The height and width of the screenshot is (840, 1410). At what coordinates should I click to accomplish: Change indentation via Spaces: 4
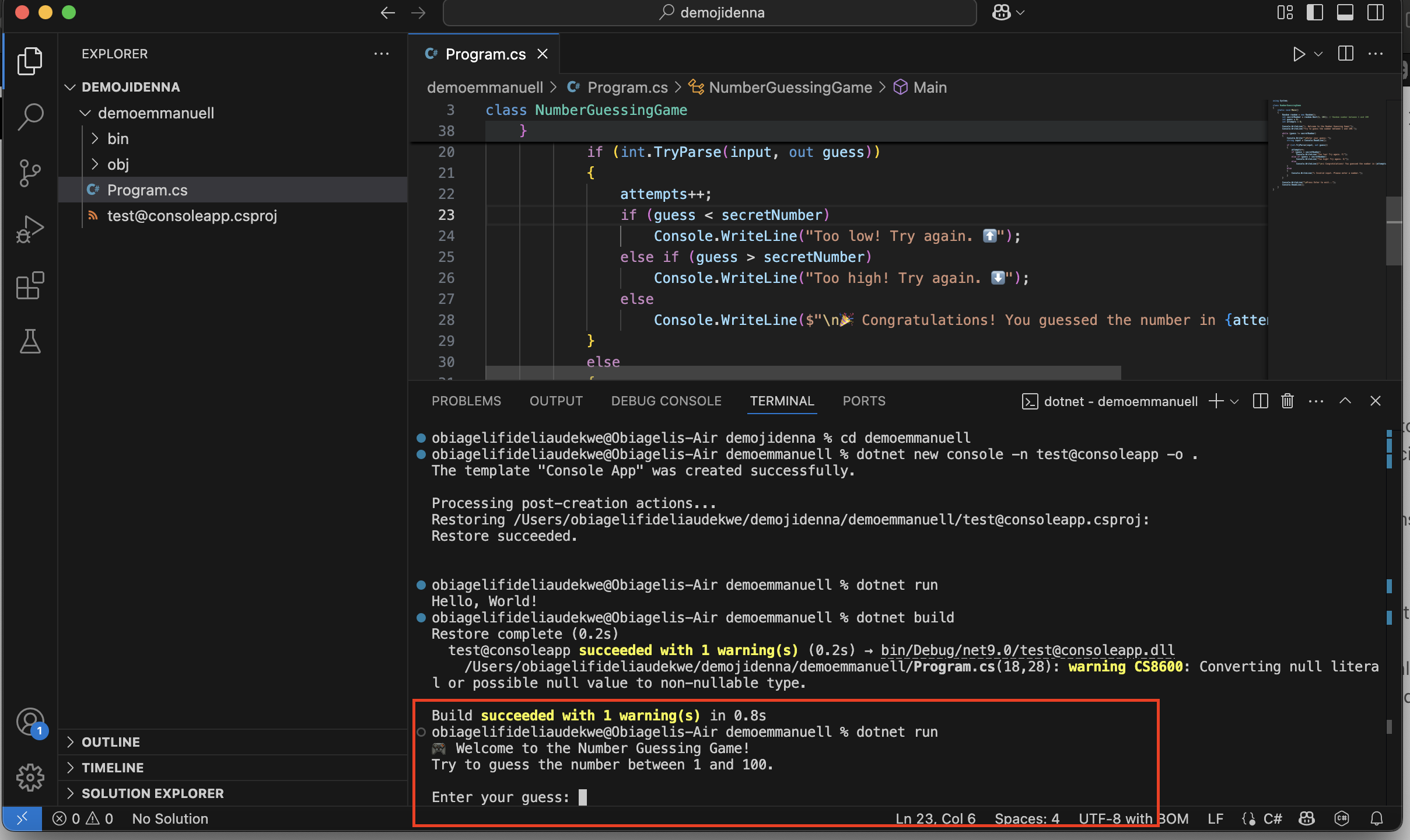(1027, 819)
